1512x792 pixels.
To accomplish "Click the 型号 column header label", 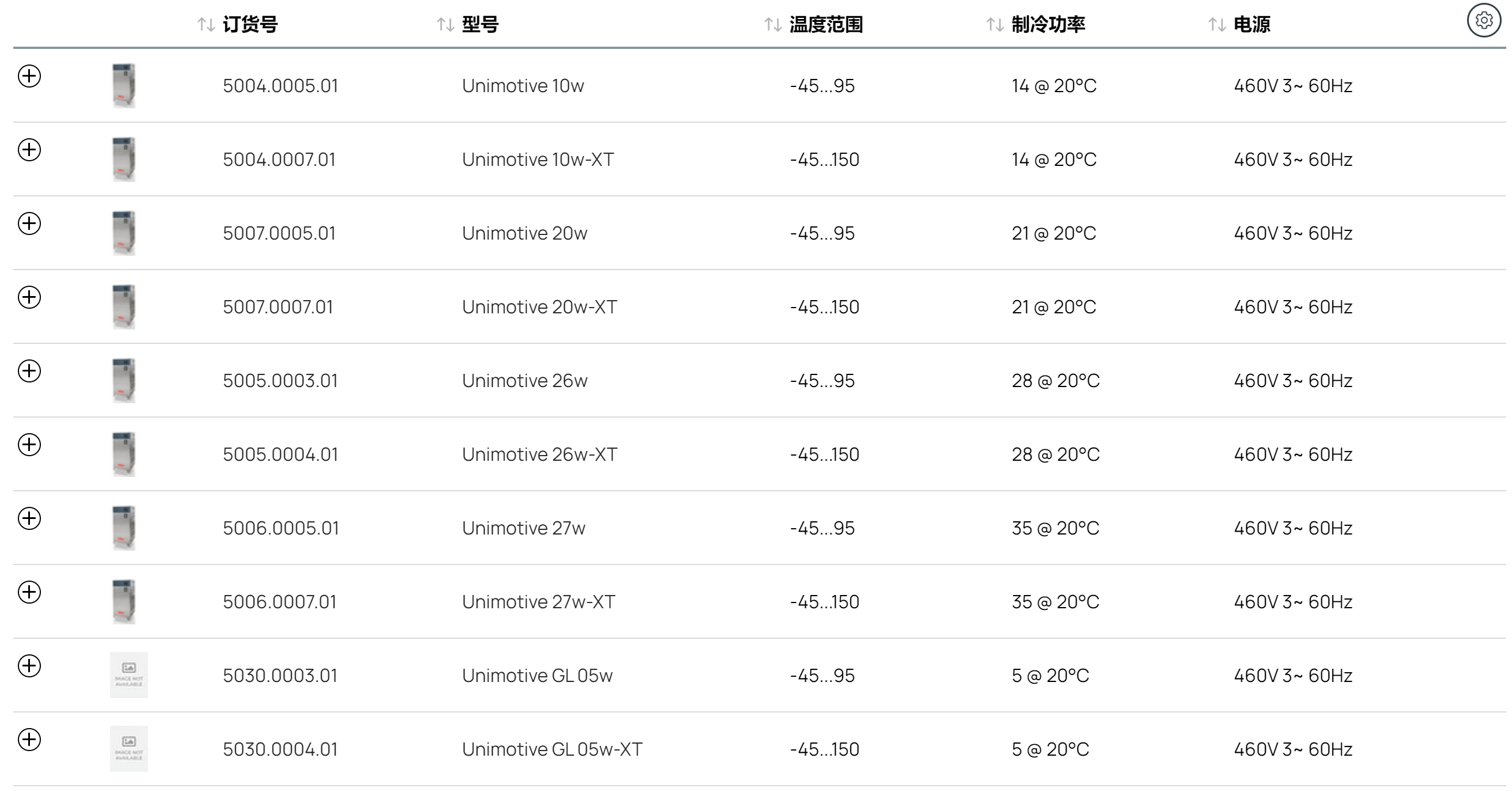I will (x=480, y=25).
